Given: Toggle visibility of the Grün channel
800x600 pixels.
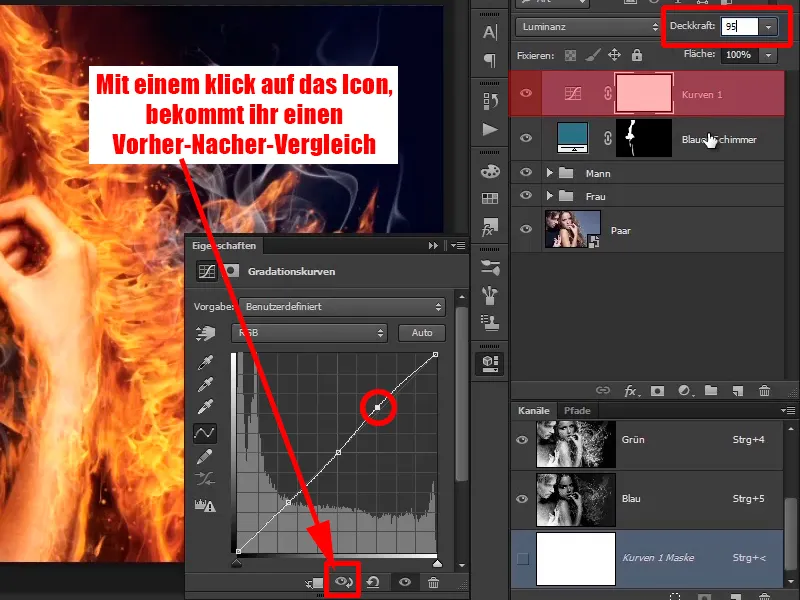Looking at the screenshot, I should tap(522, 440).
